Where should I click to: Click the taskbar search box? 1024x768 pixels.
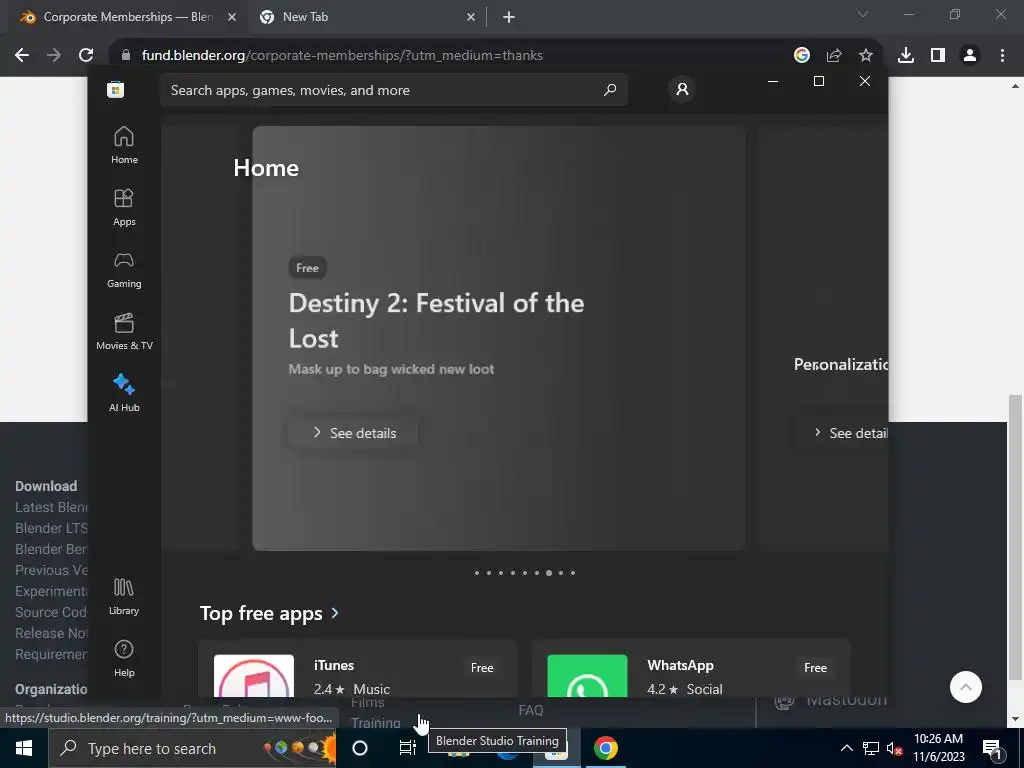192,748
